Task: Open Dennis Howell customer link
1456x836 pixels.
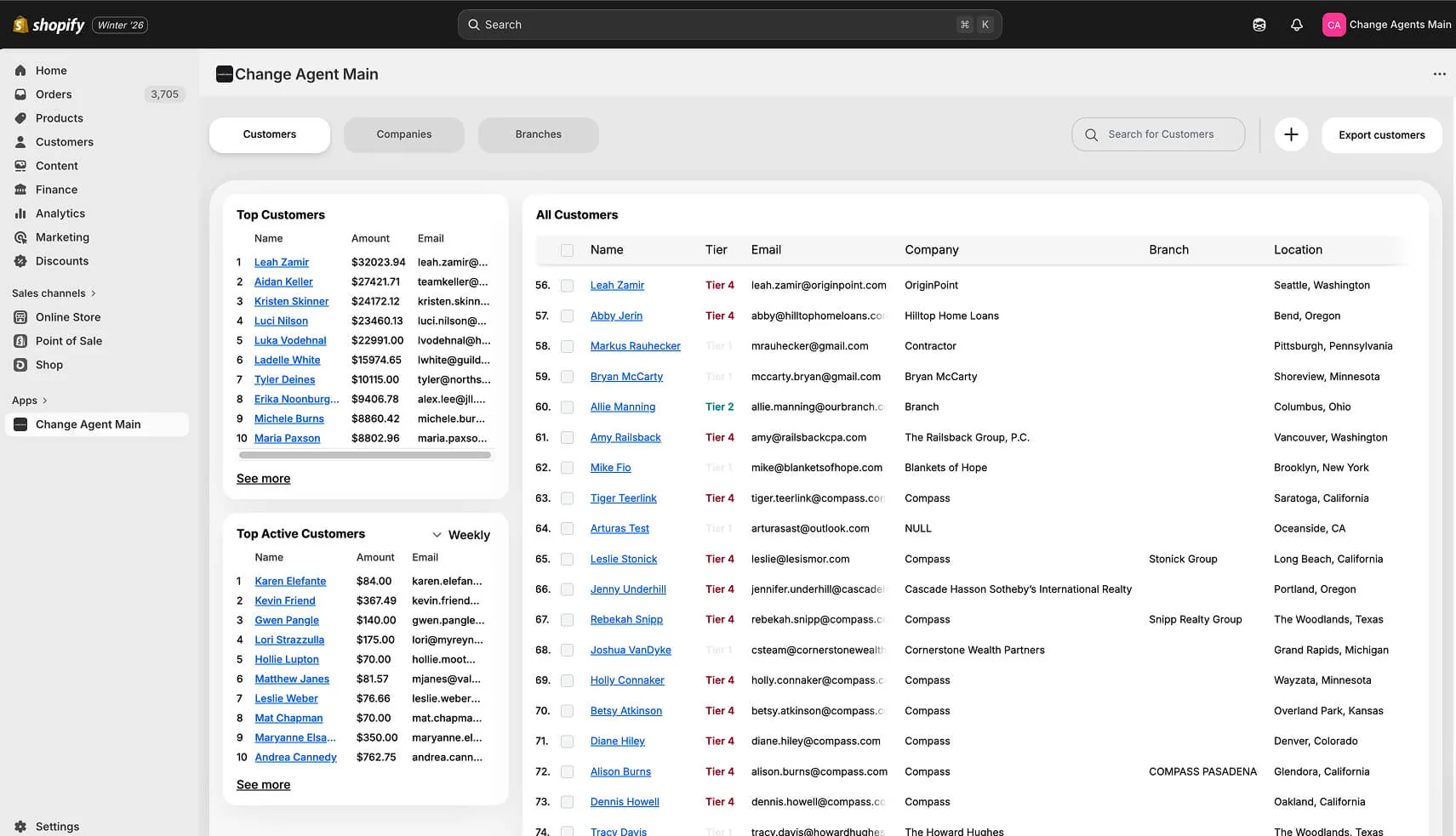Action: (625, 802)
